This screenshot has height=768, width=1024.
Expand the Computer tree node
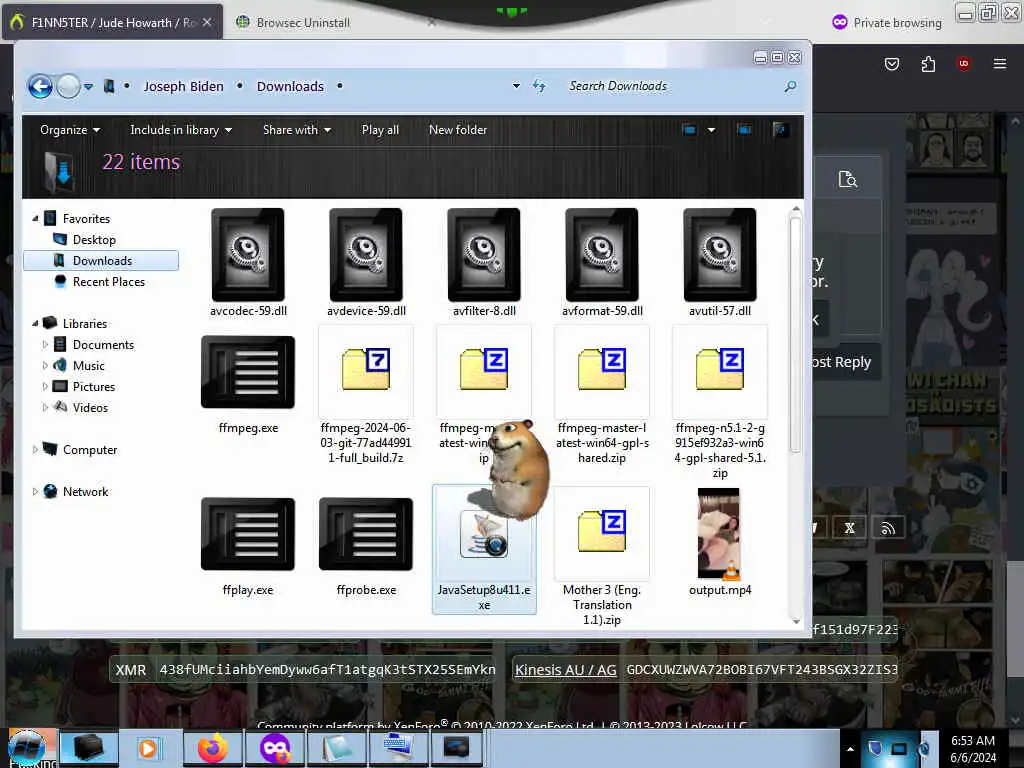[35, 449]
